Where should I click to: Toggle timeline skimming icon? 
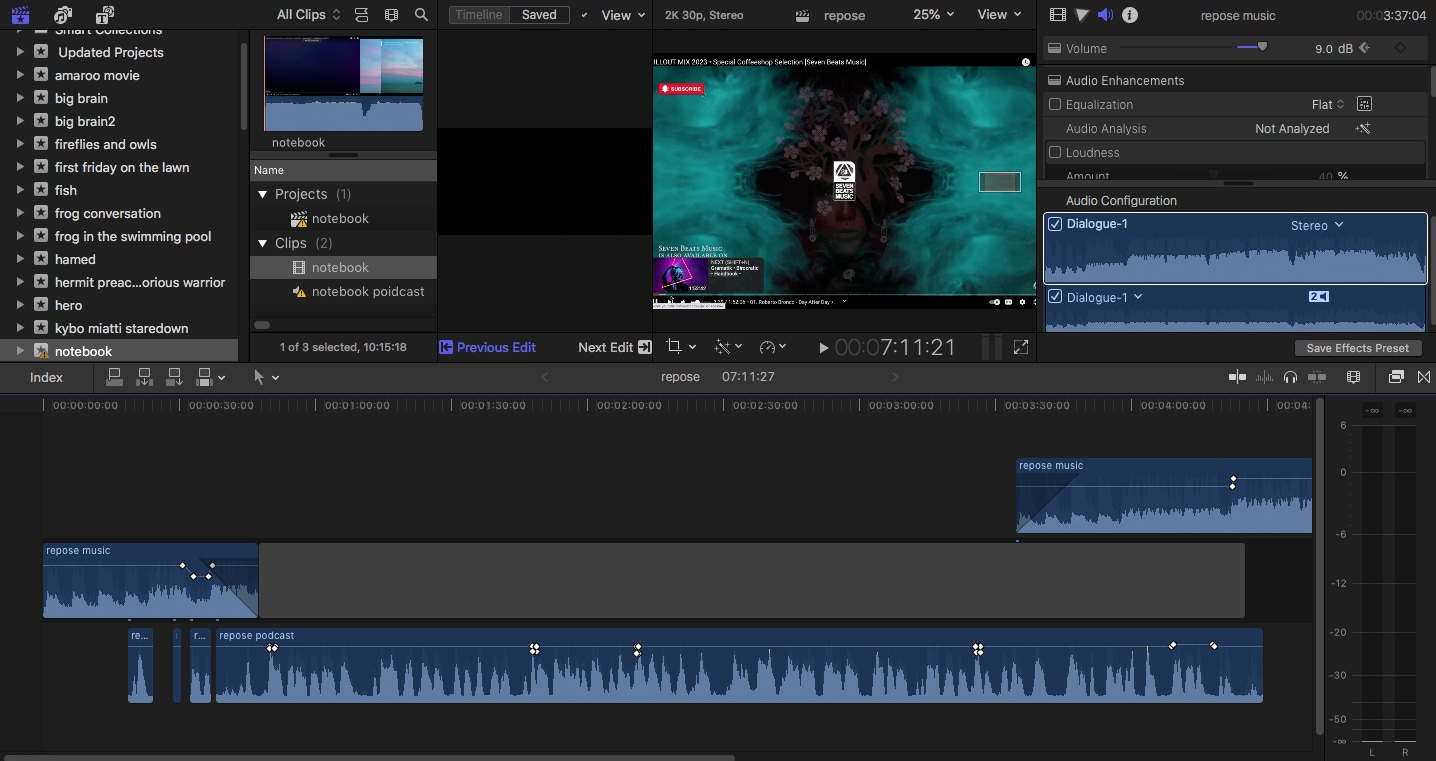click(1237, 377)
